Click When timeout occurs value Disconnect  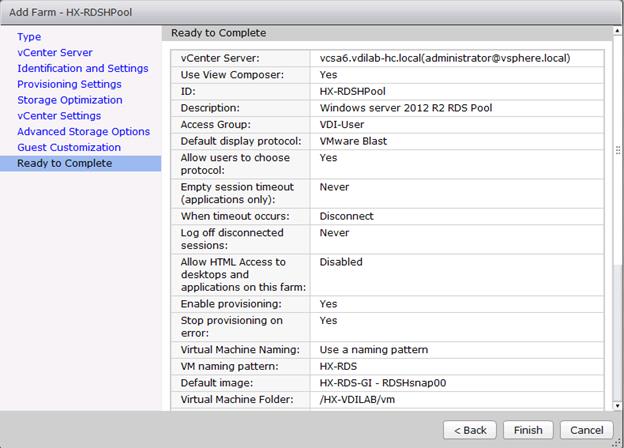[346, 216]
